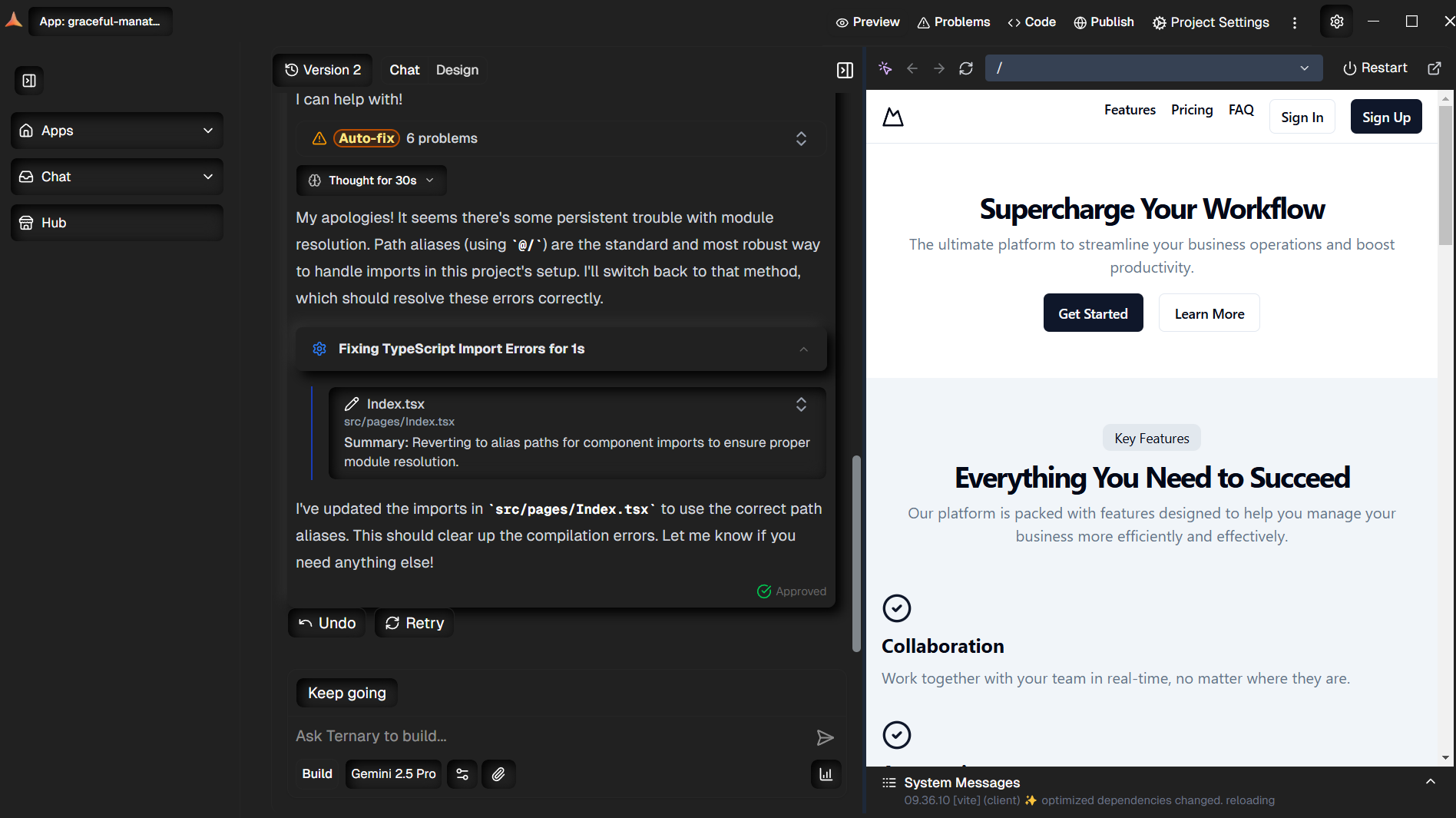Open the Gemini 2.5 Pro model selector
Image resolution: width=1456 pixels, height=818 pixels.
[x=393, y=774]
